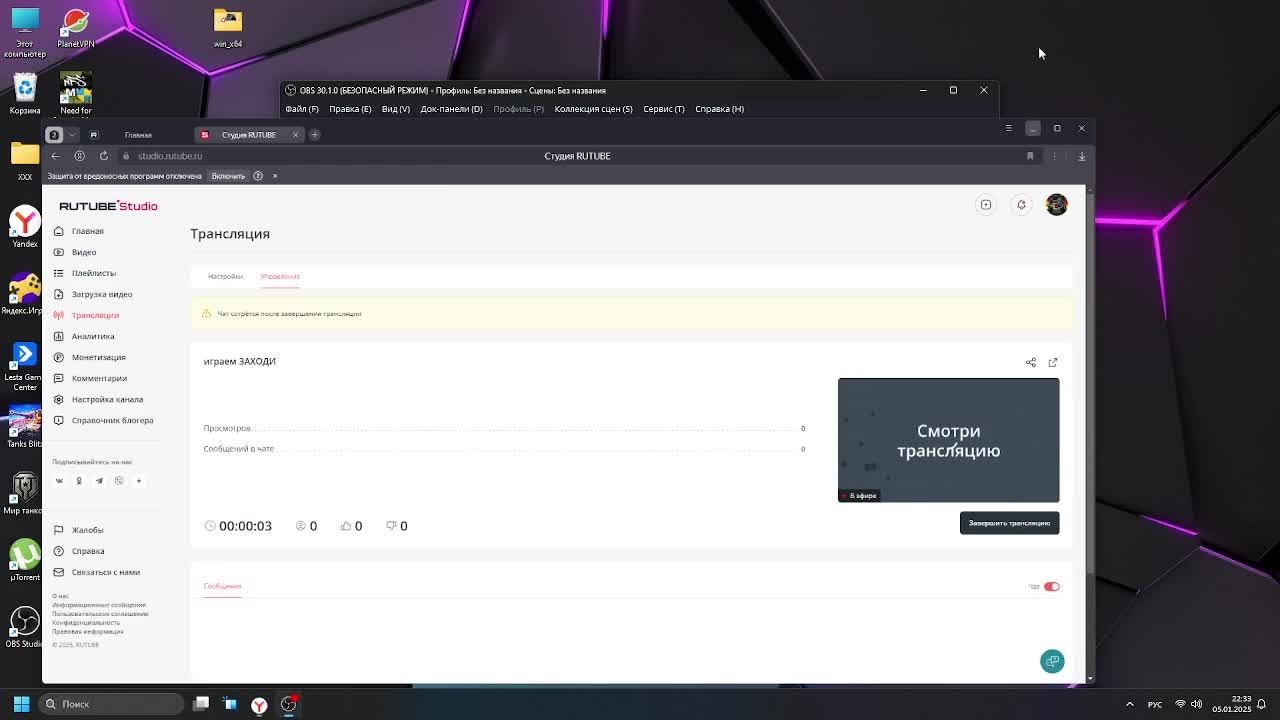
Task: Open Пользовательское соглашение footer link
Action: (x=100, y=614)
